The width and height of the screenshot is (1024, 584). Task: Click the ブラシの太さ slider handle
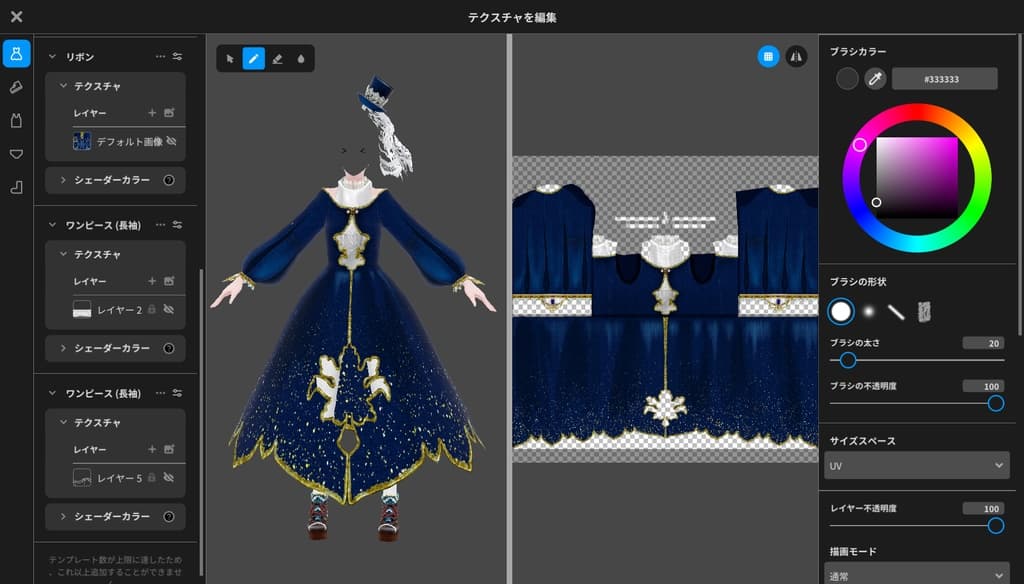[x=848, y=360]
